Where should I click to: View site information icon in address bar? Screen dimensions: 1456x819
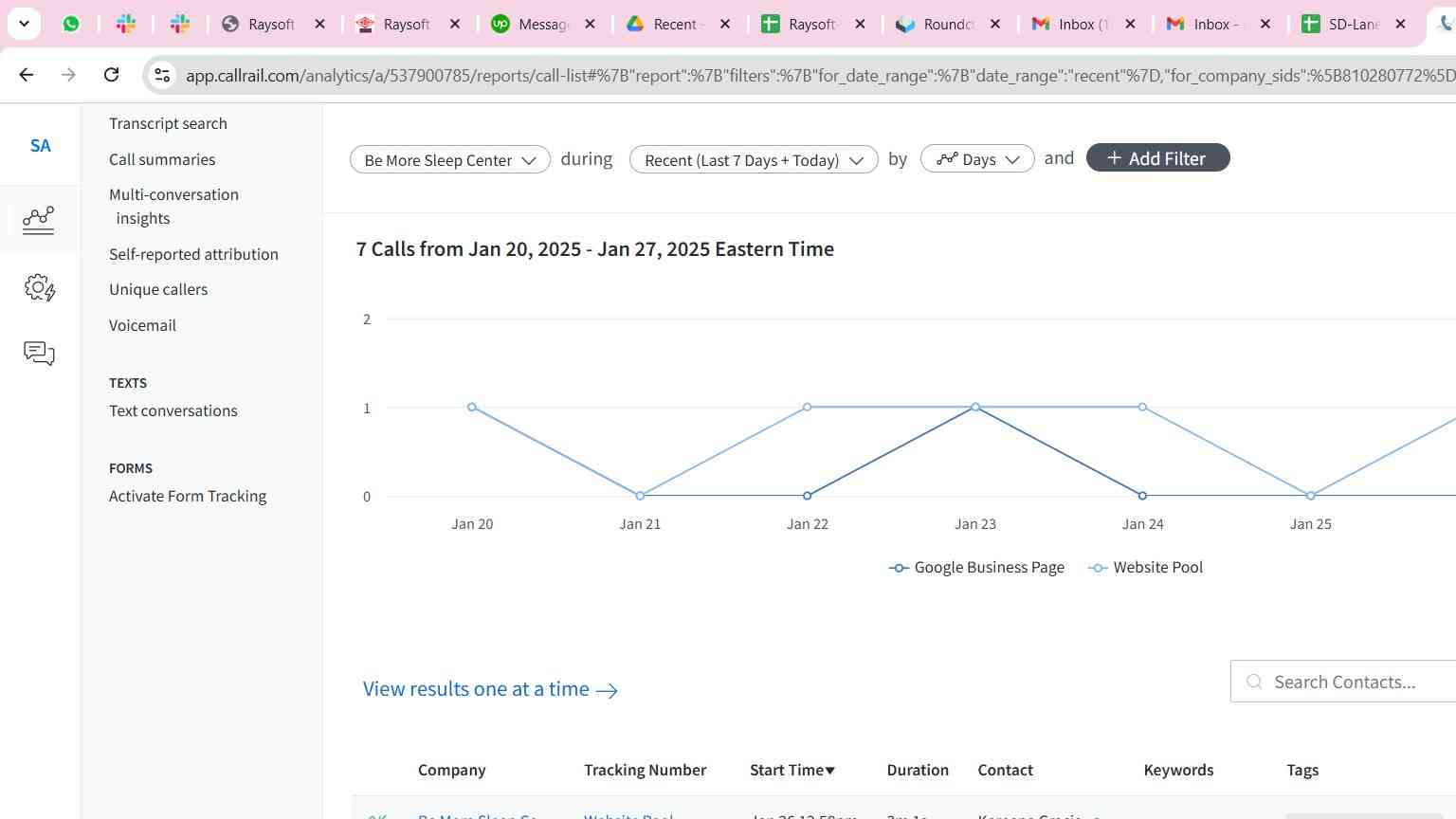[x=162, y=75]
